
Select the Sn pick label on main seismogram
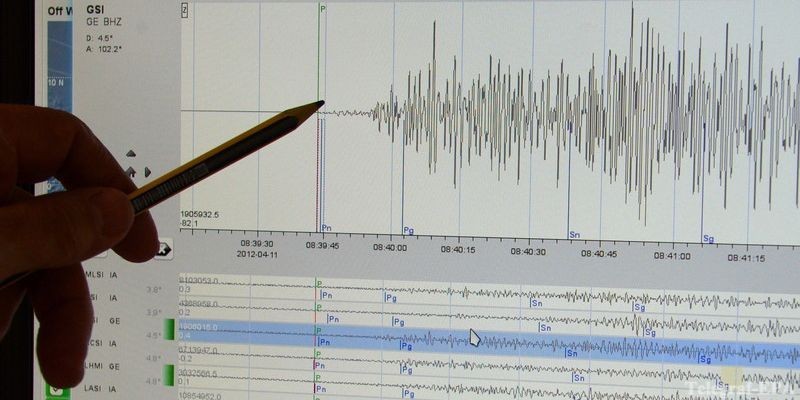[574, 234]
